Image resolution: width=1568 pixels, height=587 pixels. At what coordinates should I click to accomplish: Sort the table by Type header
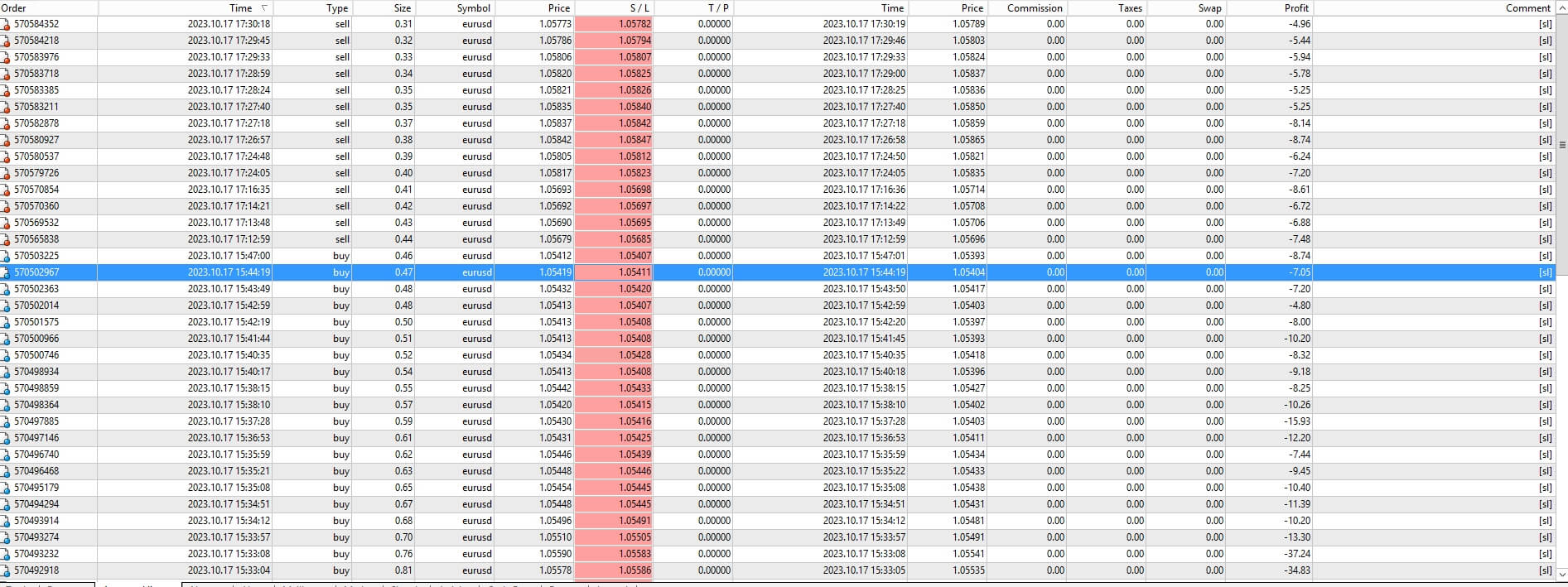tap(312, 7)
